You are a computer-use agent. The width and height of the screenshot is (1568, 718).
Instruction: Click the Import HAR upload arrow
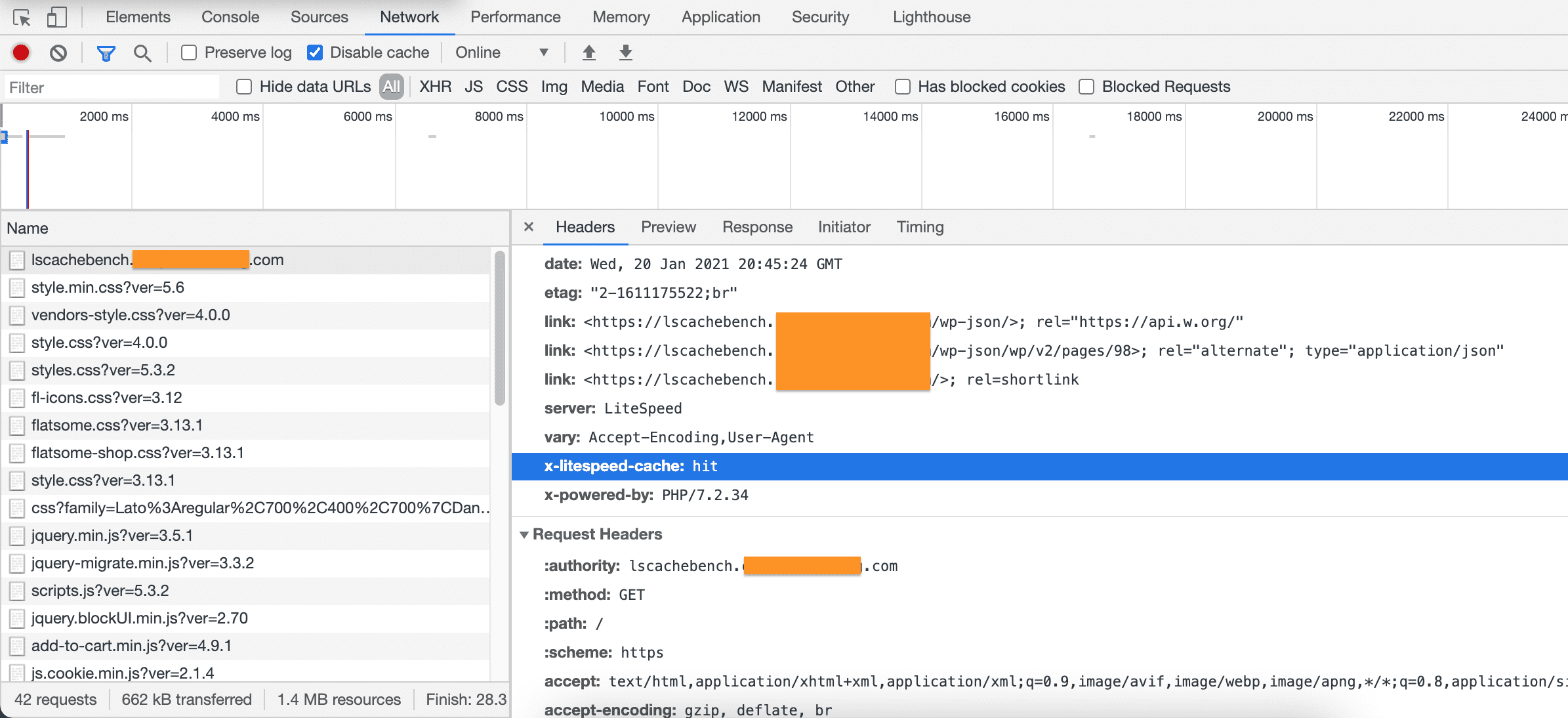click(x=589, y=53)
